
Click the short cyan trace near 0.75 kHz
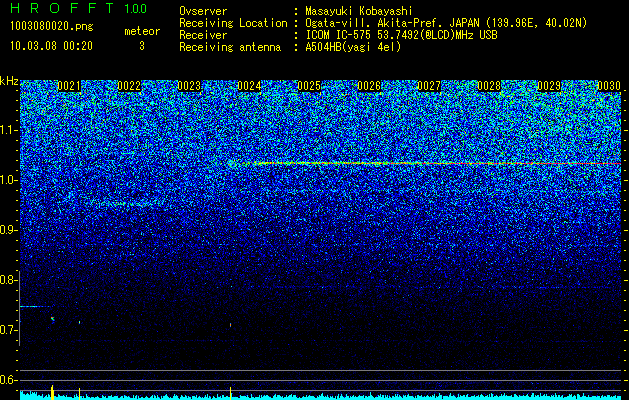point(35,307)
